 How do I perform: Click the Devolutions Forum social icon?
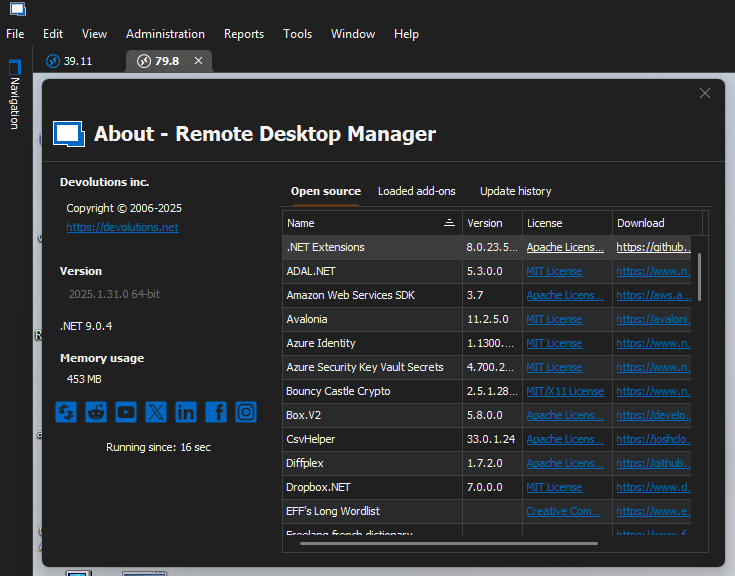(x=66, y=412)
